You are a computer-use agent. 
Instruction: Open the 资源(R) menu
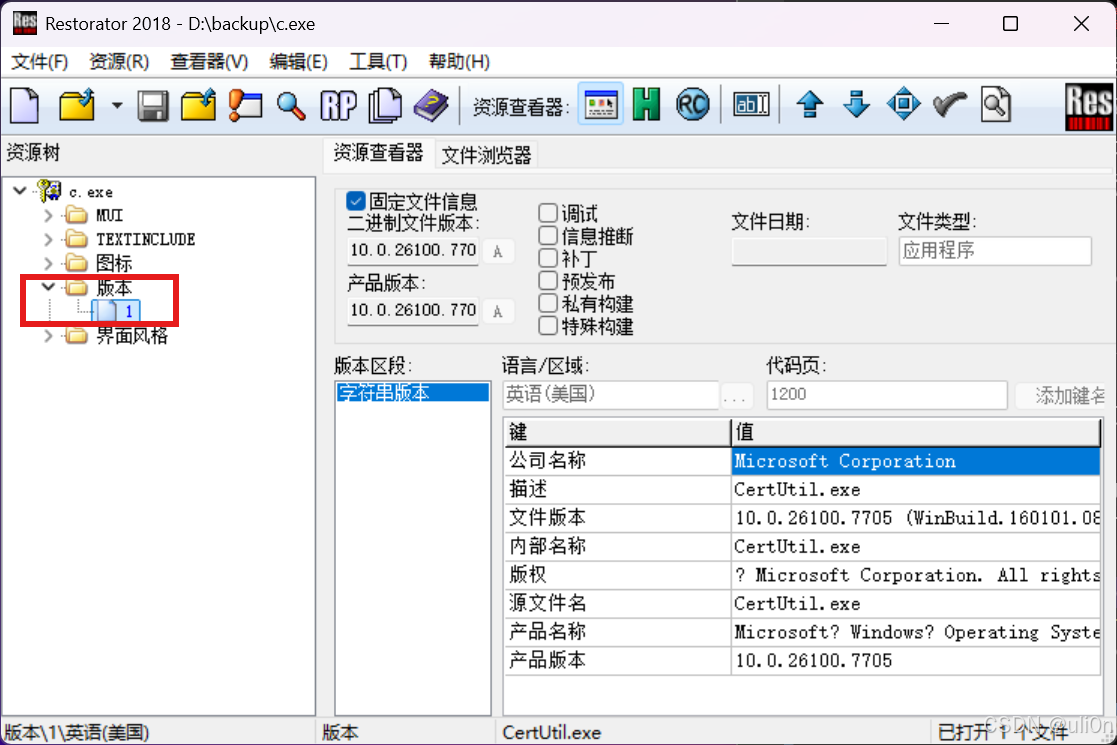(119, 62)
